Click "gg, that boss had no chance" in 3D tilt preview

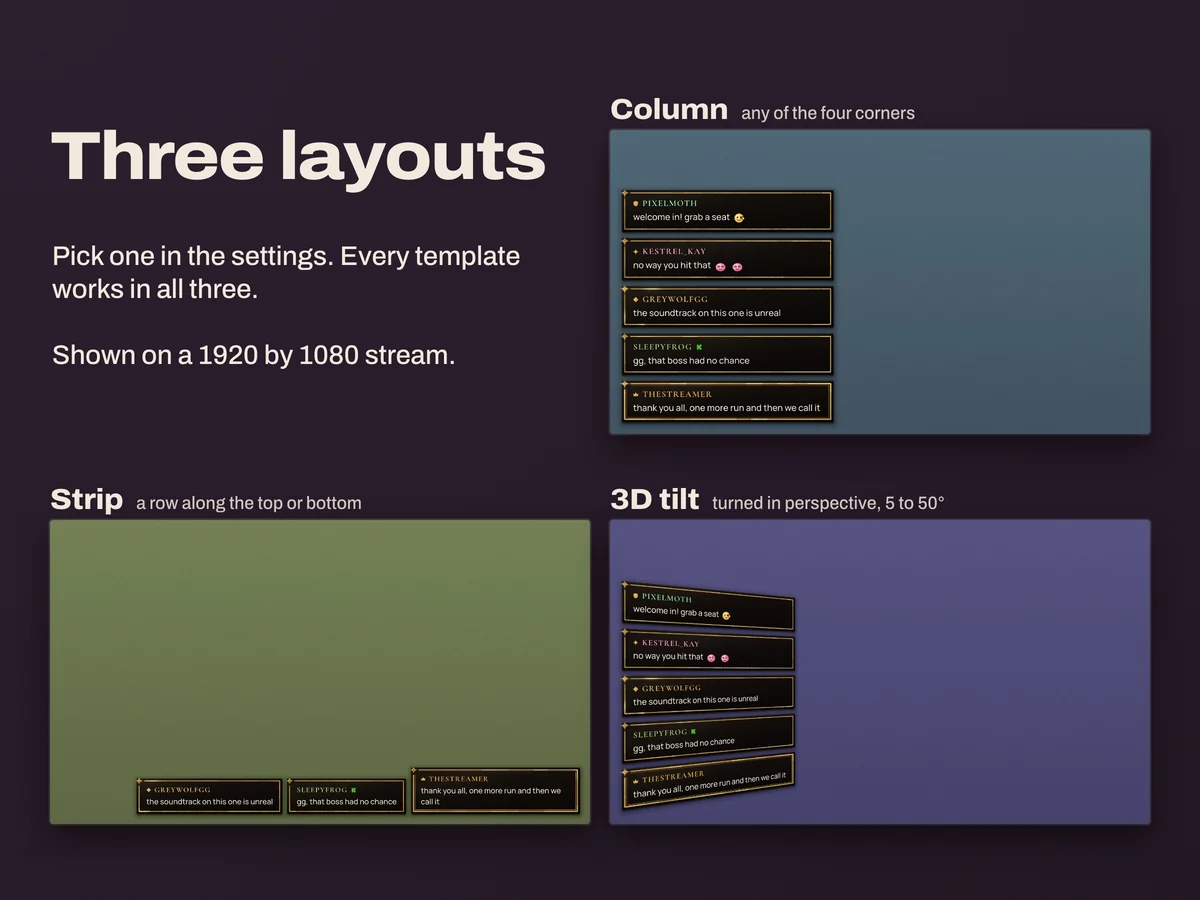[684, 745]
